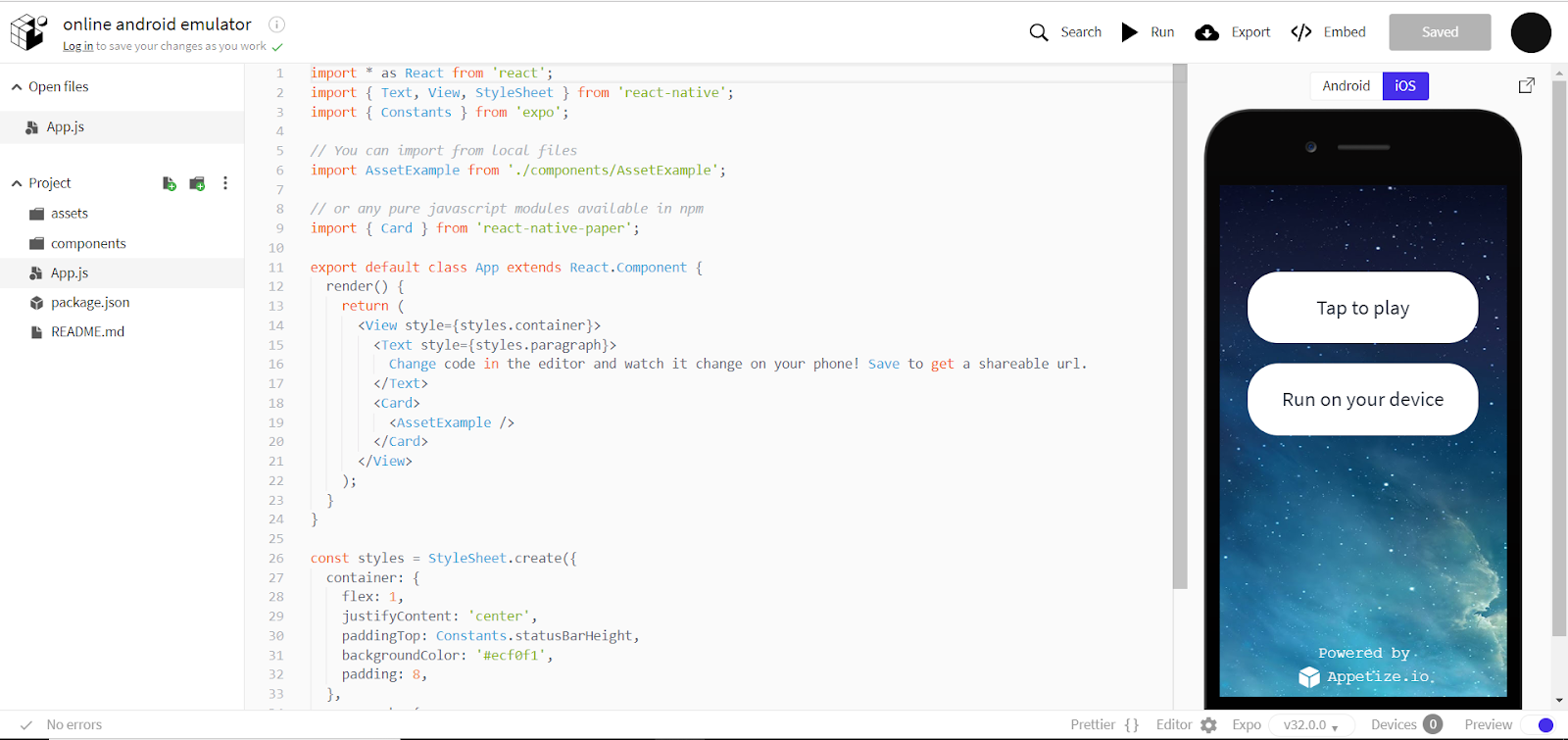Click the 'react-native-paper' string in code

coord(554,228)
